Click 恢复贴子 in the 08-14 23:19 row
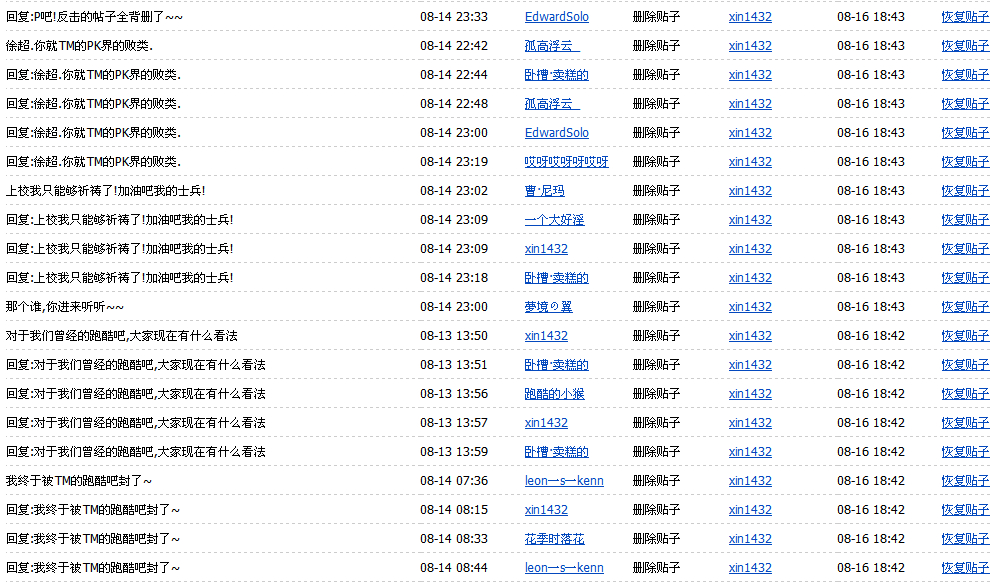Viewport: 990px width, 588px height. point(965,162)
